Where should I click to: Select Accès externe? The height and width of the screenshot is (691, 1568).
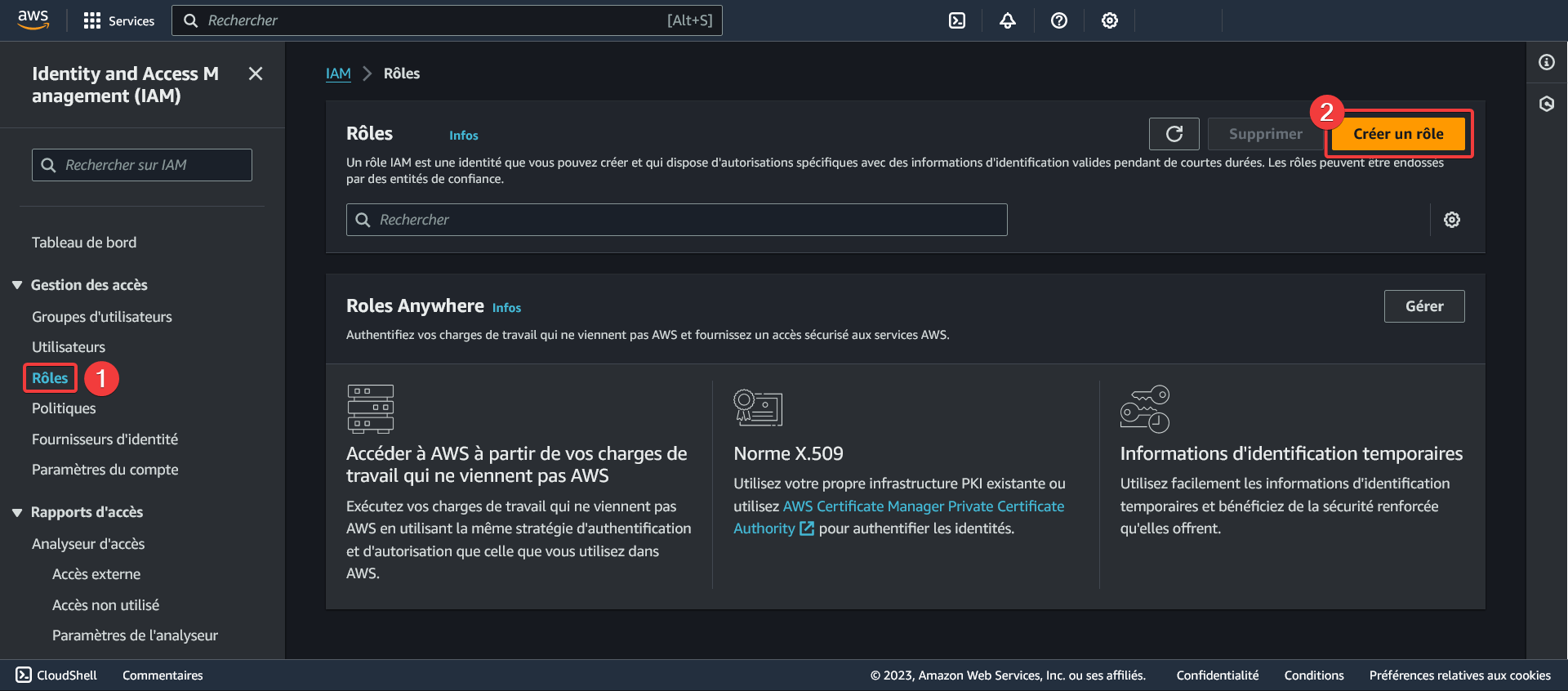point(96,574)
